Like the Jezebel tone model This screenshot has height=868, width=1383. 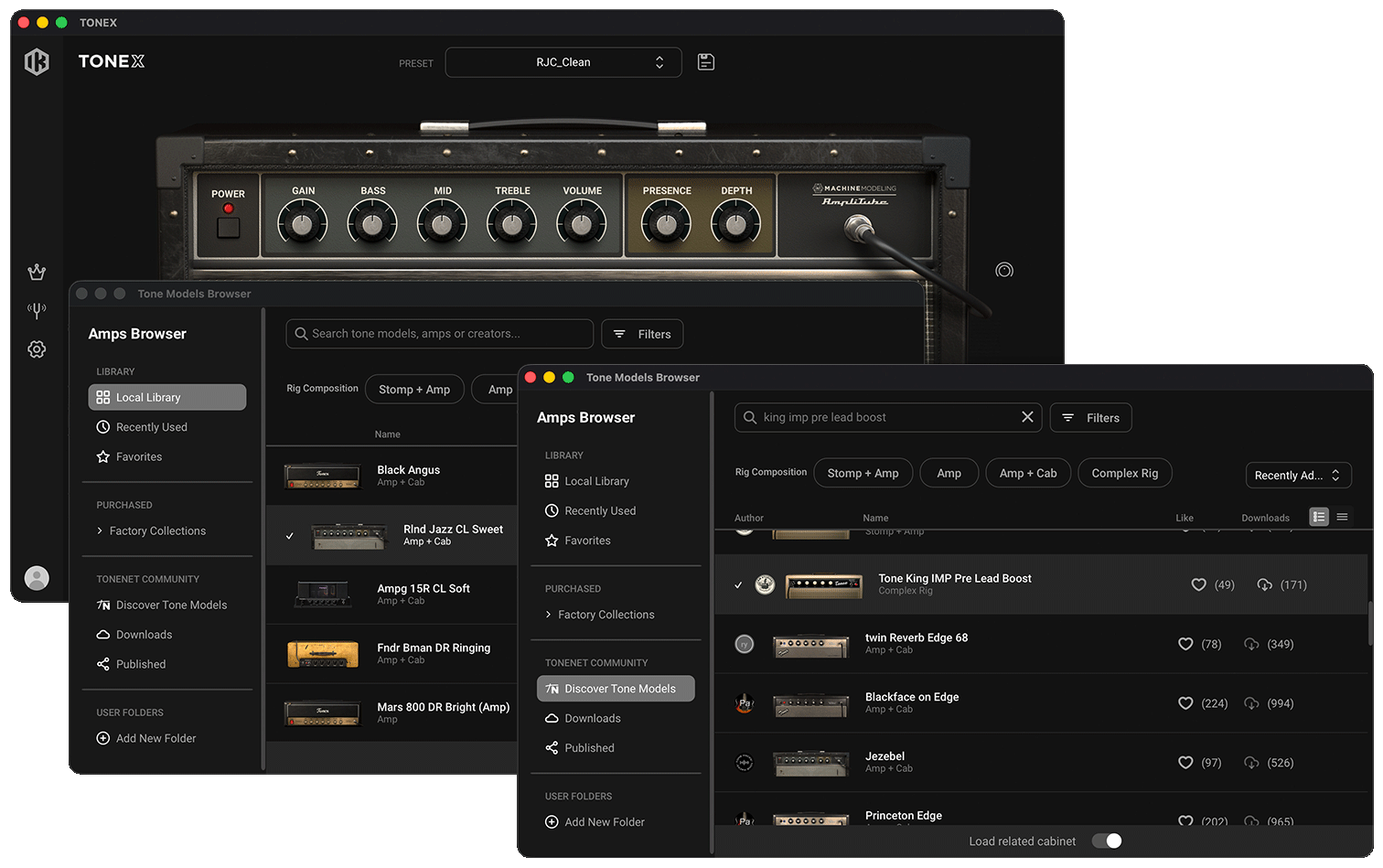pyautogui.click(x=1185, y=763)
